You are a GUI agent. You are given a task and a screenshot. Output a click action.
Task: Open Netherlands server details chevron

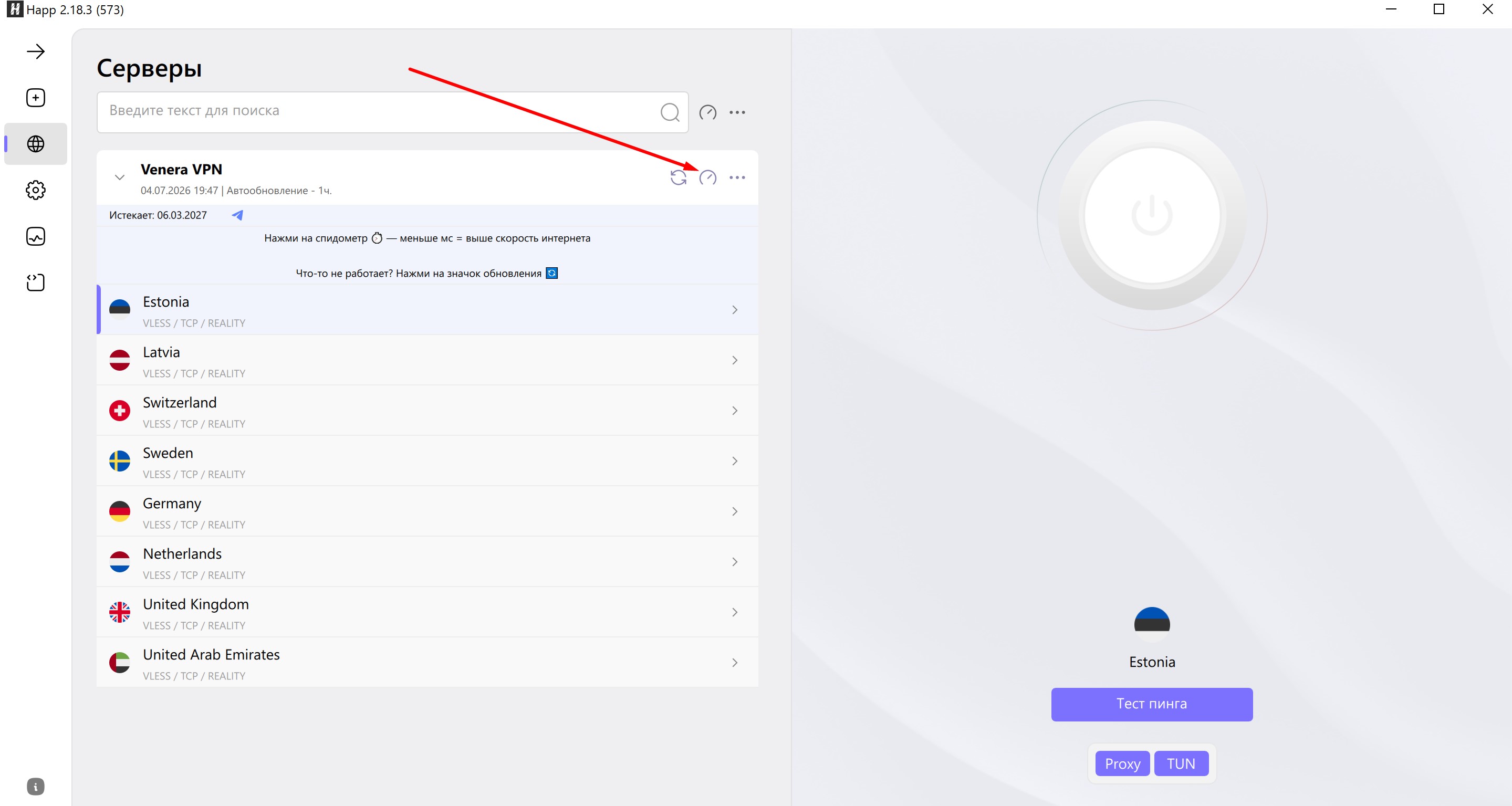click(734, 562)
